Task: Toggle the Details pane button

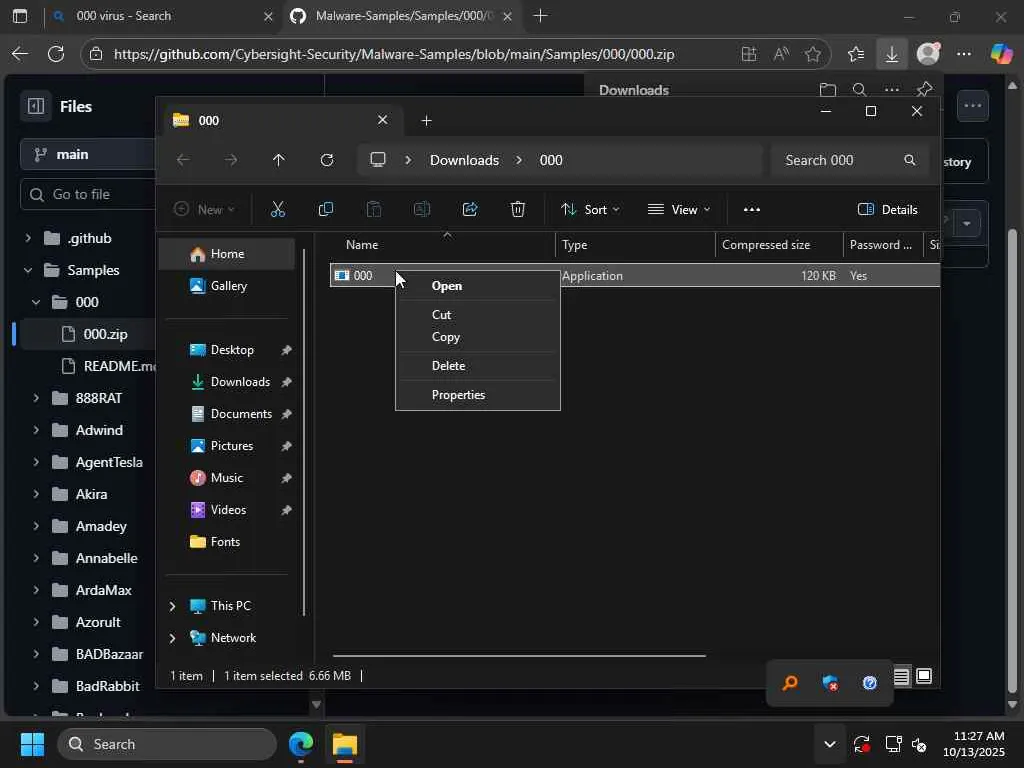Action: click(888, 209)
